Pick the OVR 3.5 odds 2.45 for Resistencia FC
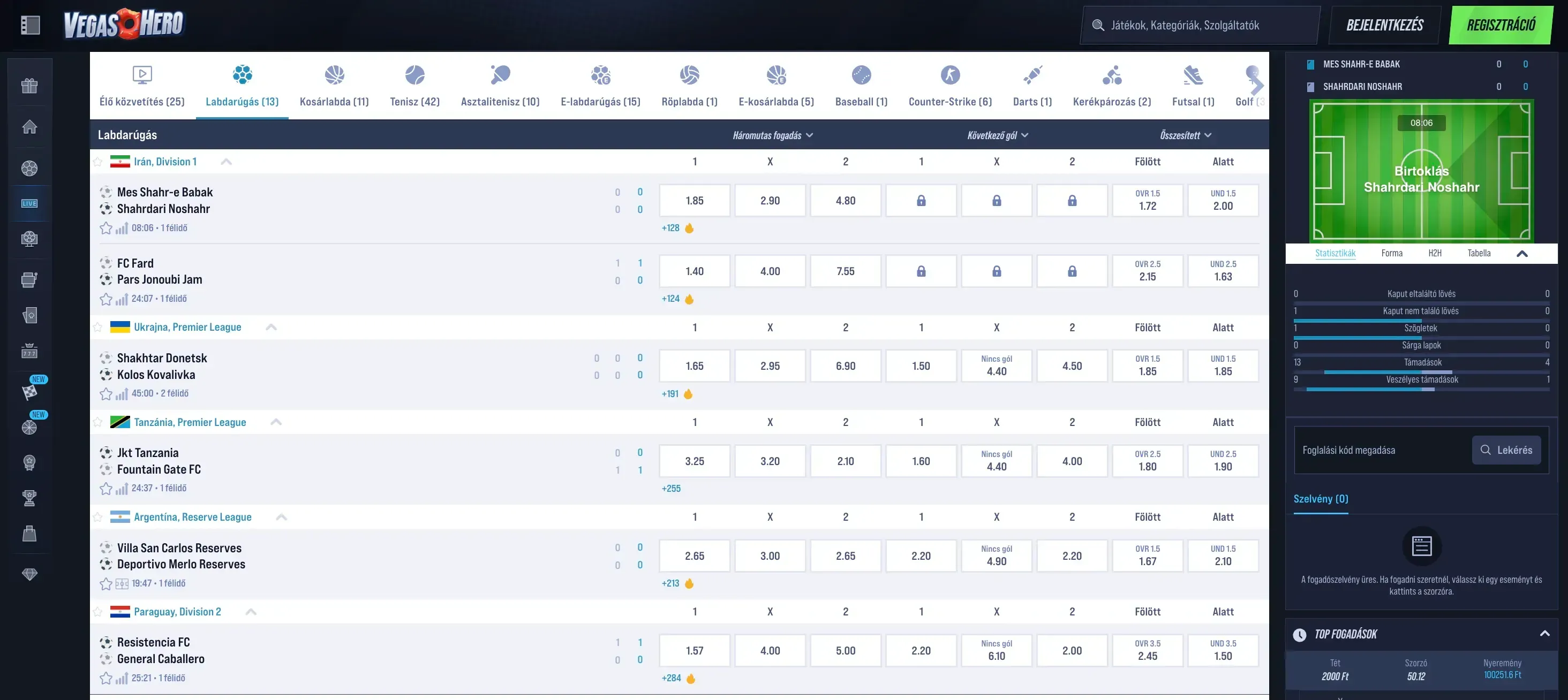The height and width of the screenshot is (700, 1568). click(x=1148, y=651)
